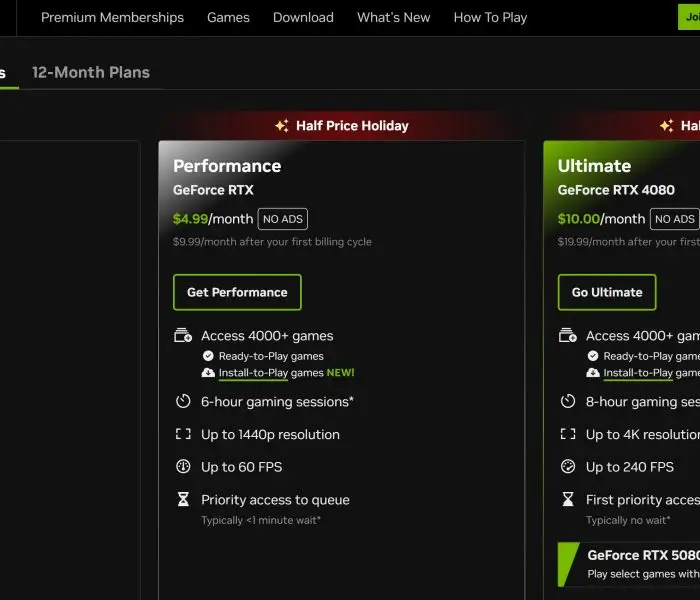Click the NO ADS badge on Ultimate plan
The height and width of the screenshot is (600, 700).
coord(675,219)
